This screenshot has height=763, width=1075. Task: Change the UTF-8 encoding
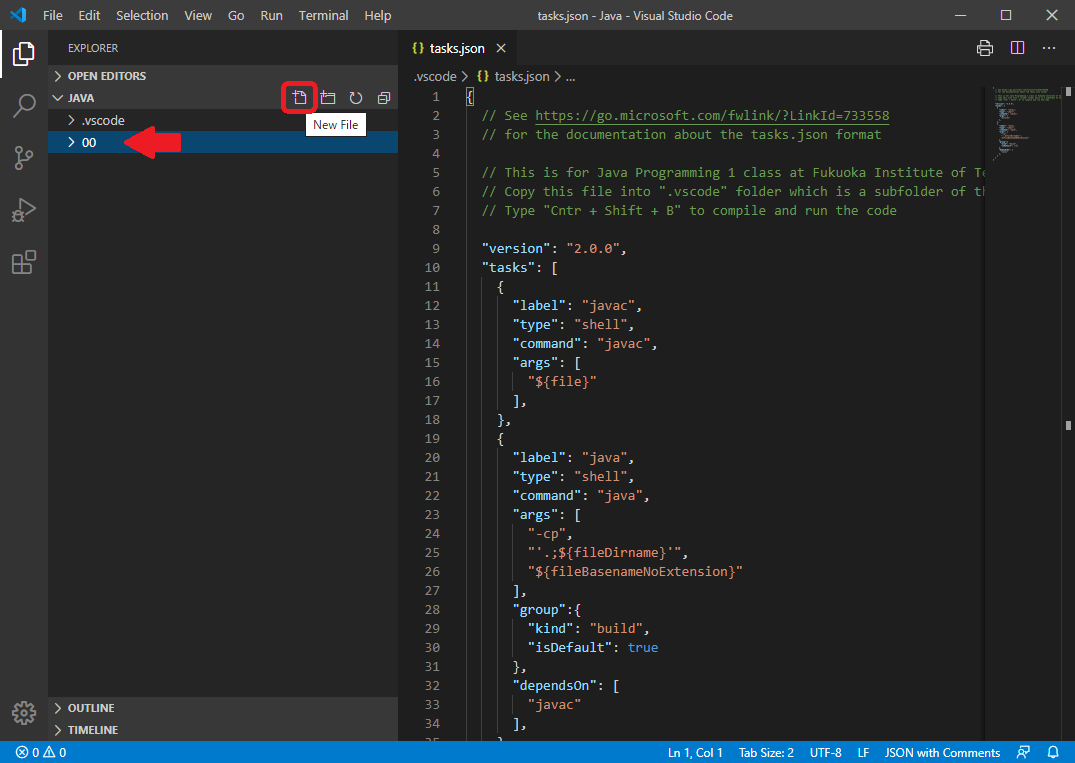click(x=825, y=752)
